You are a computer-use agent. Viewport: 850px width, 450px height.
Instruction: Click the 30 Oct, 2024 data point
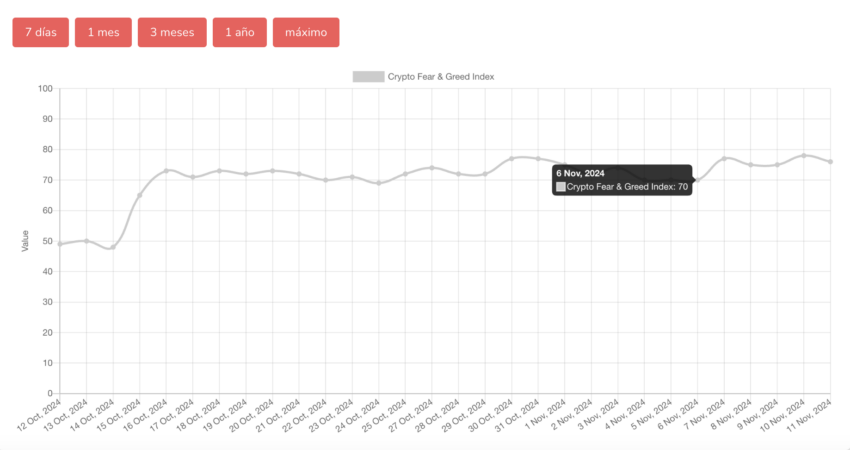[511, 159]
